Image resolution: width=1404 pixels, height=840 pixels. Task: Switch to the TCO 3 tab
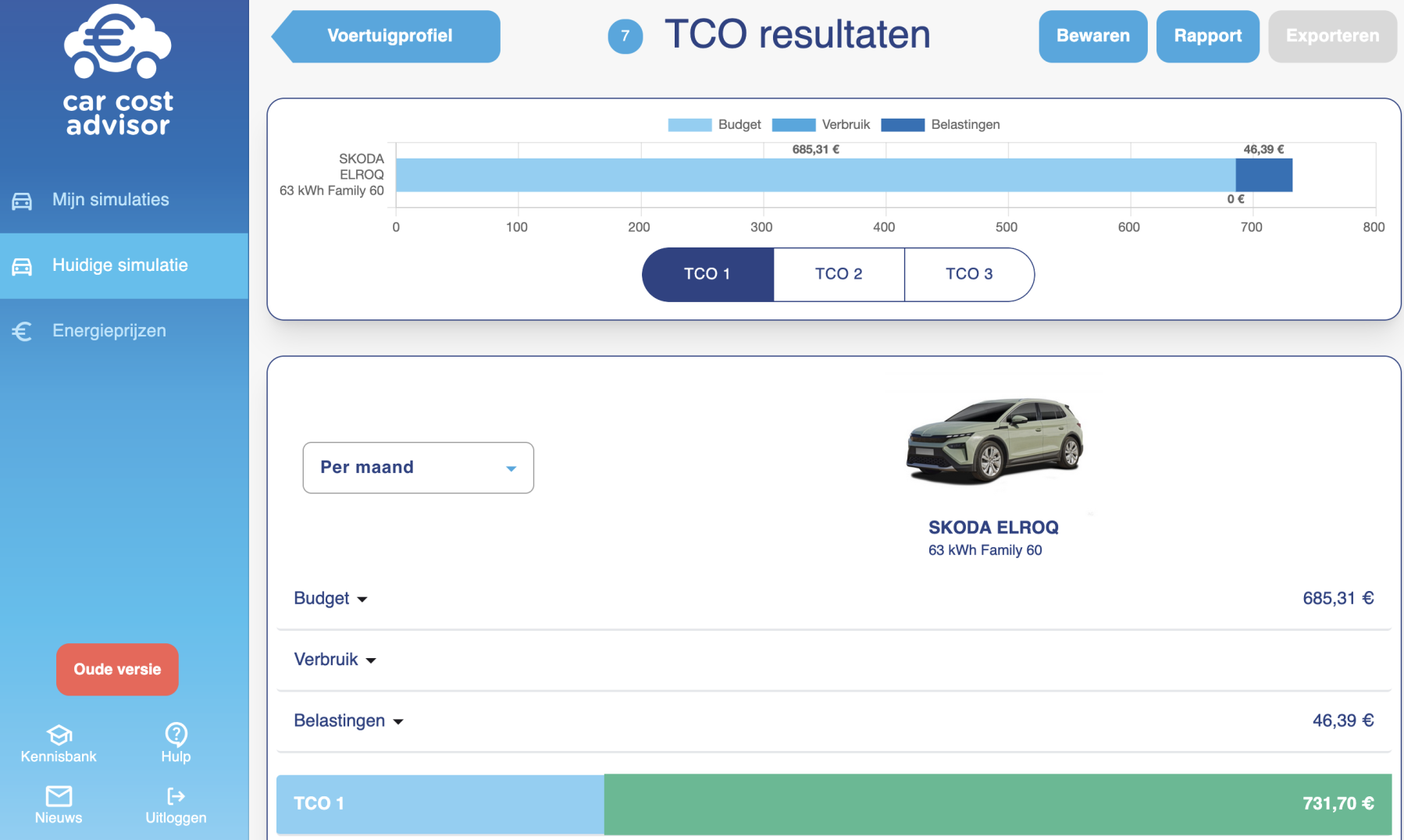[x=968, y=274]
